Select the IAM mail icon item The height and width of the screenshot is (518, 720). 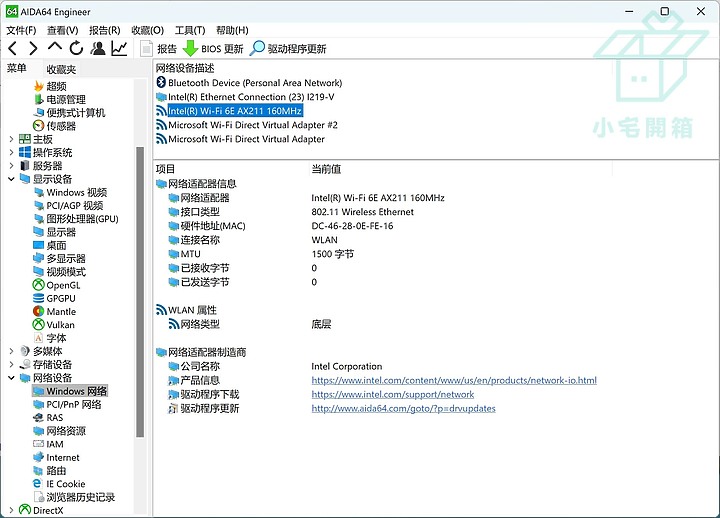click(49, 444)
